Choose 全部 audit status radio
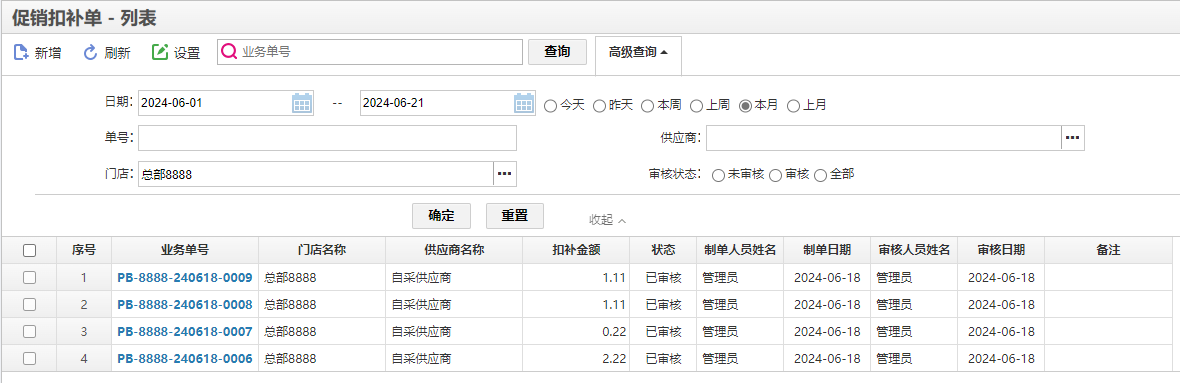1180x383 pixels. click(820, 175)
